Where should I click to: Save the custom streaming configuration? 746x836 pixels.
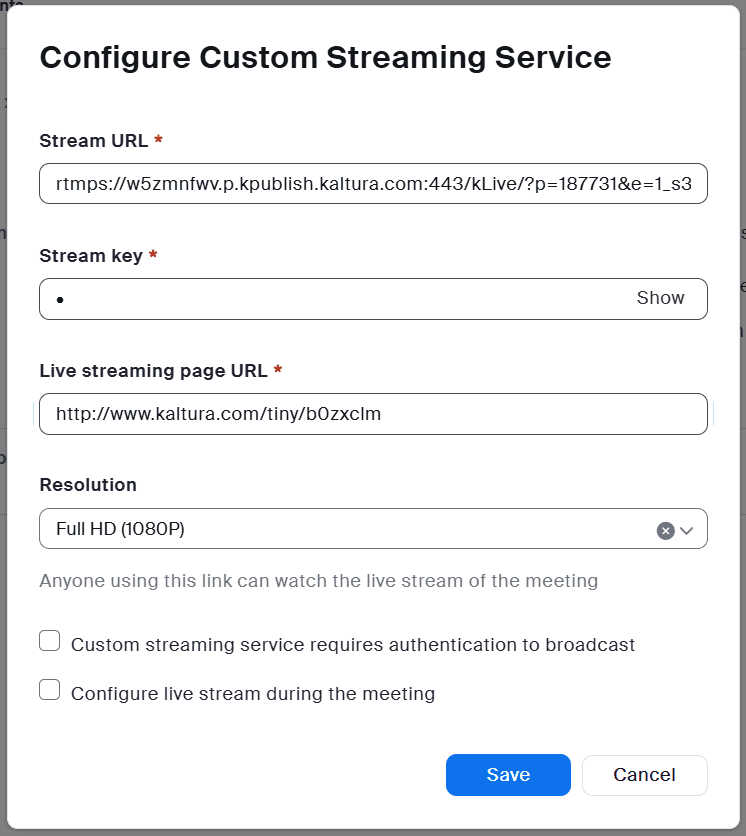click(508, 775)
